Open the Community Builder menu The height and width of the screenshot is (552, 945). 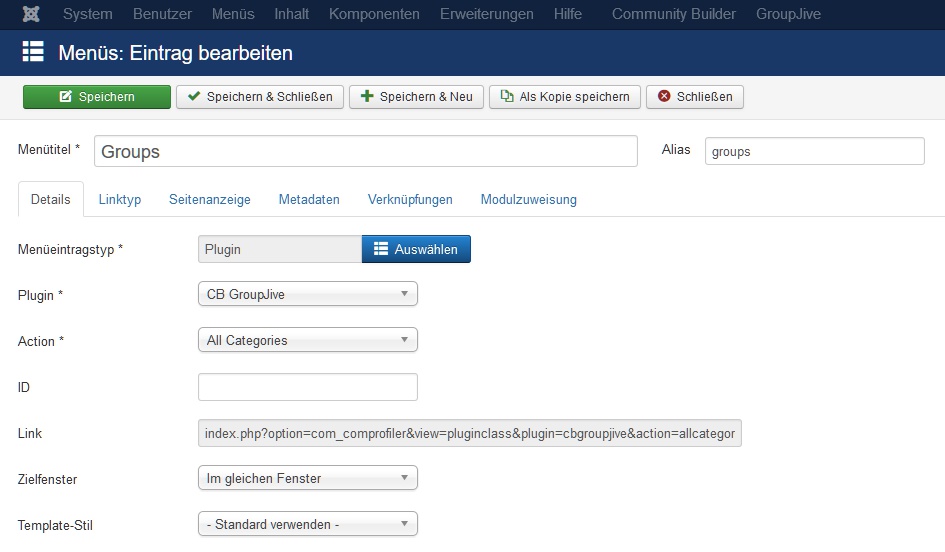(674, 14)
